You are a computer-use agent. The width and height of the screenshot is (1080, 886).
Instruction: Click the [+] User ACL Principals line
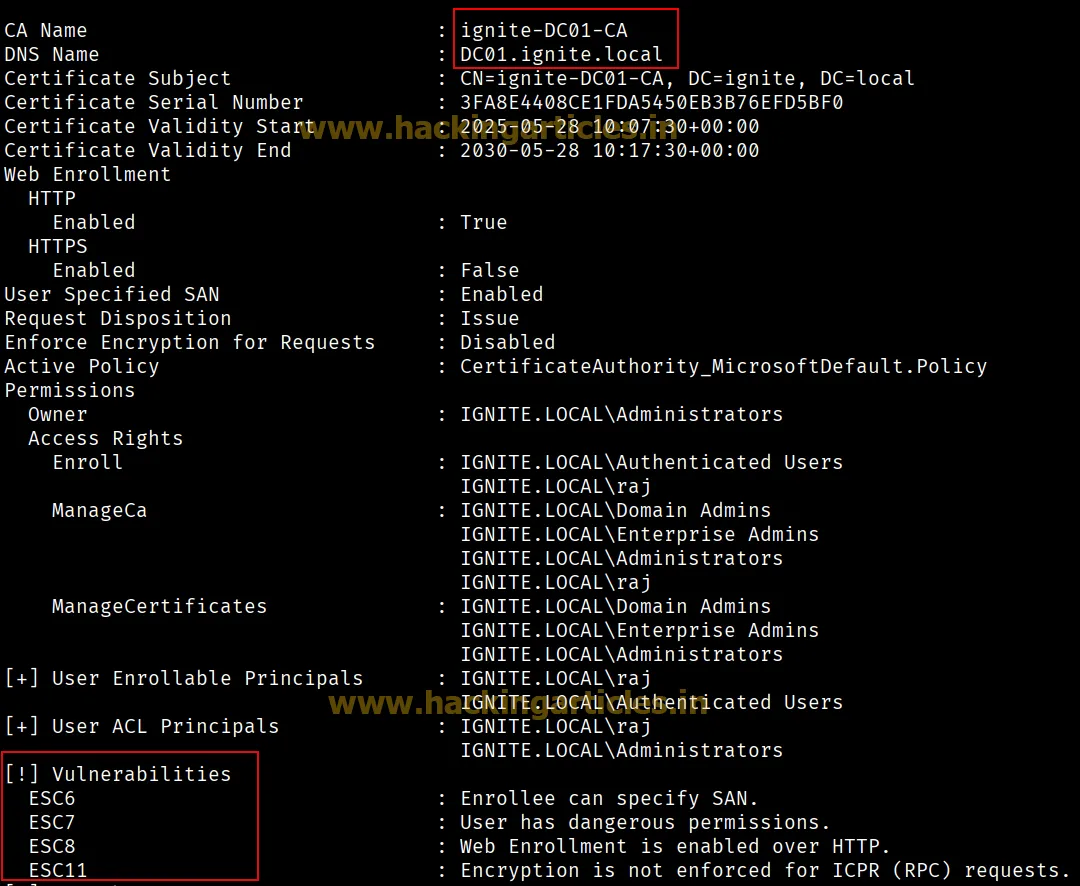[141, 726]
